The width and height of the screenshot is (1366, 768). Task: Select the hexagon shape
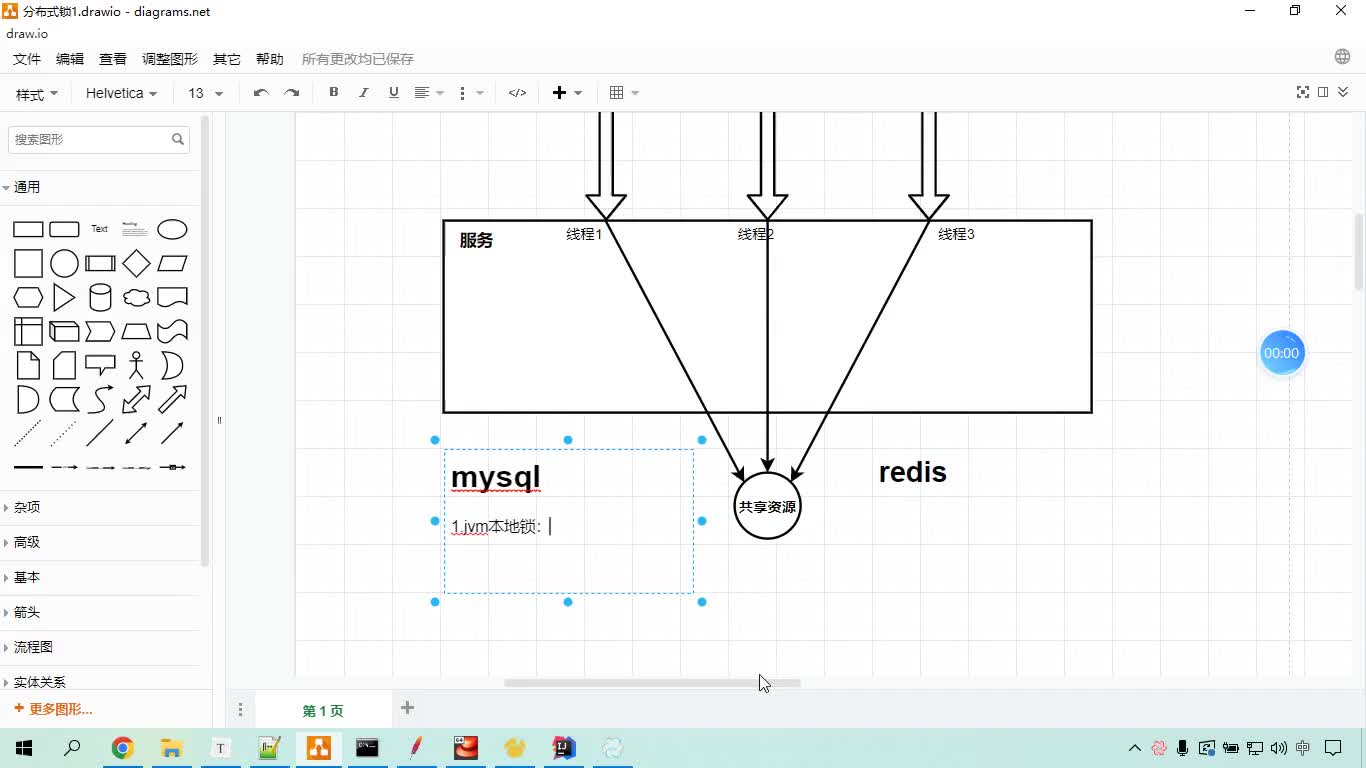28,297
